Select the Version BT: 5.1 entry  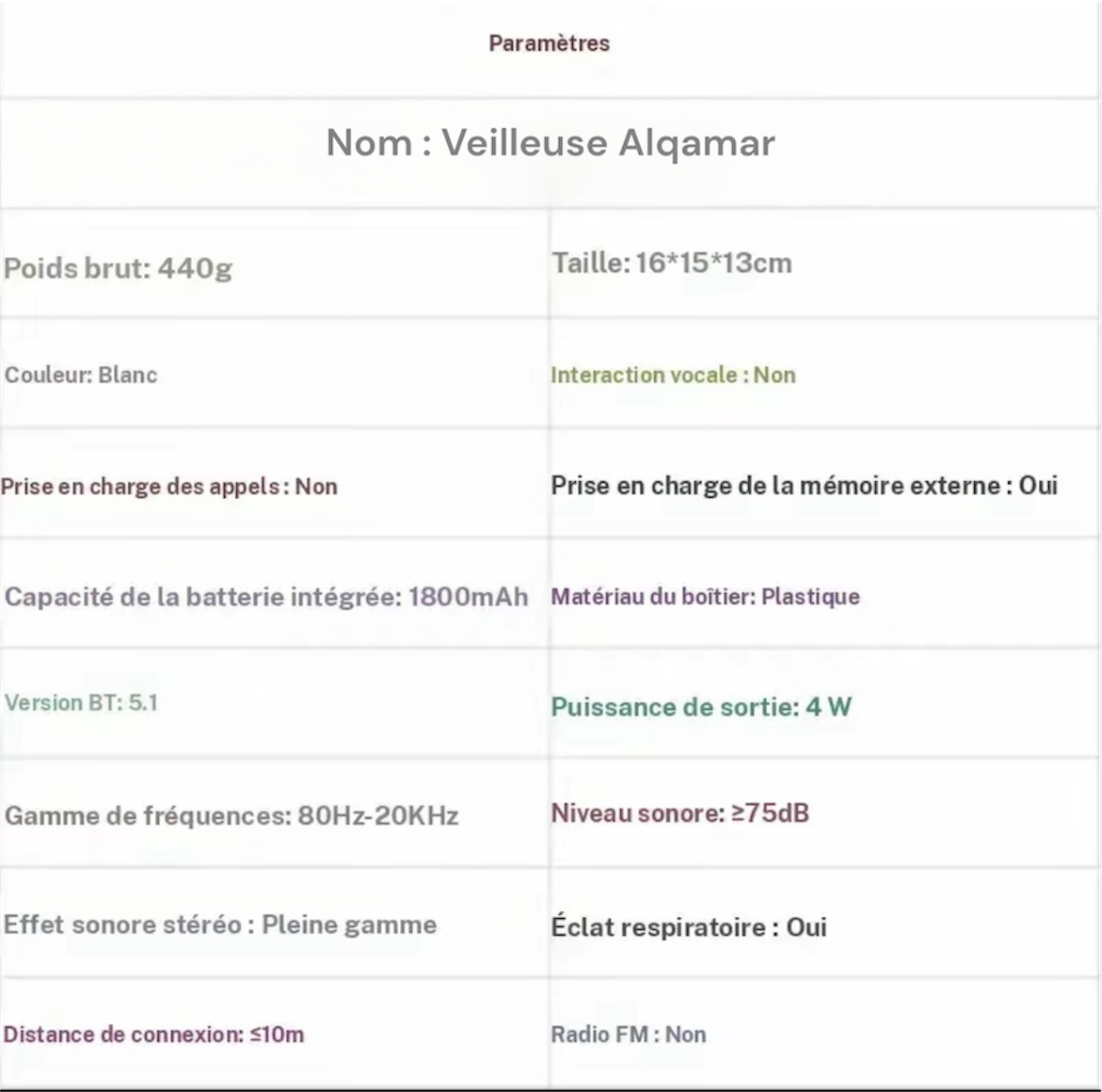point(81,703)
